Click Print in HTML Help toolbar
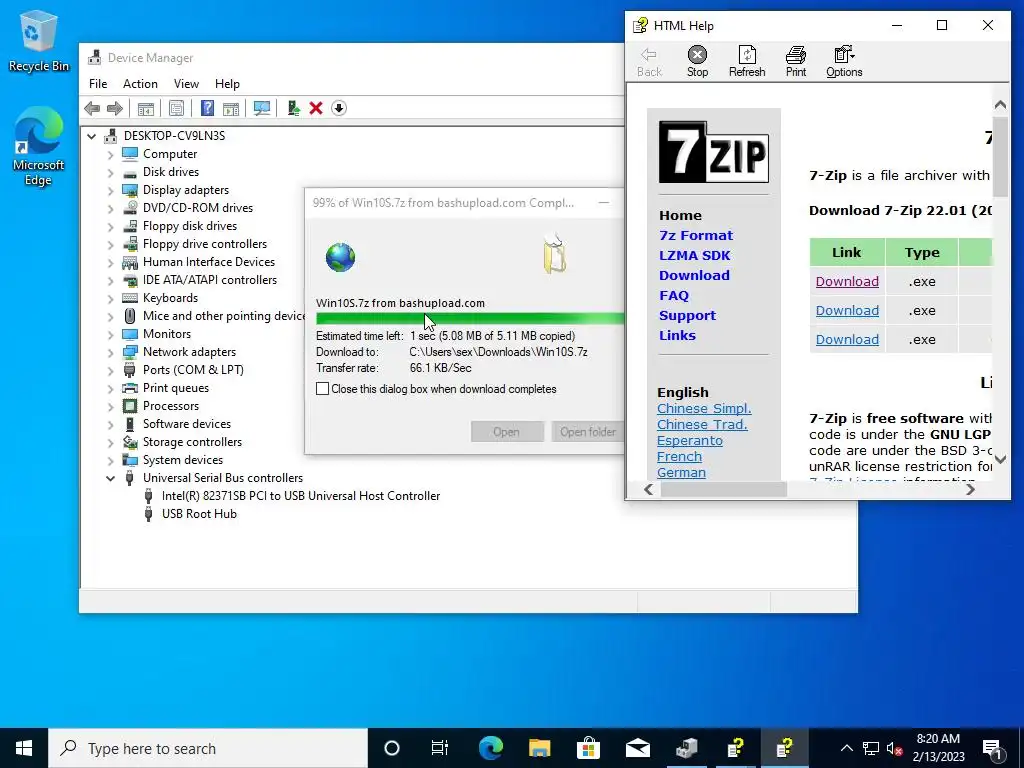1024x768 pixels. point(795,61)
